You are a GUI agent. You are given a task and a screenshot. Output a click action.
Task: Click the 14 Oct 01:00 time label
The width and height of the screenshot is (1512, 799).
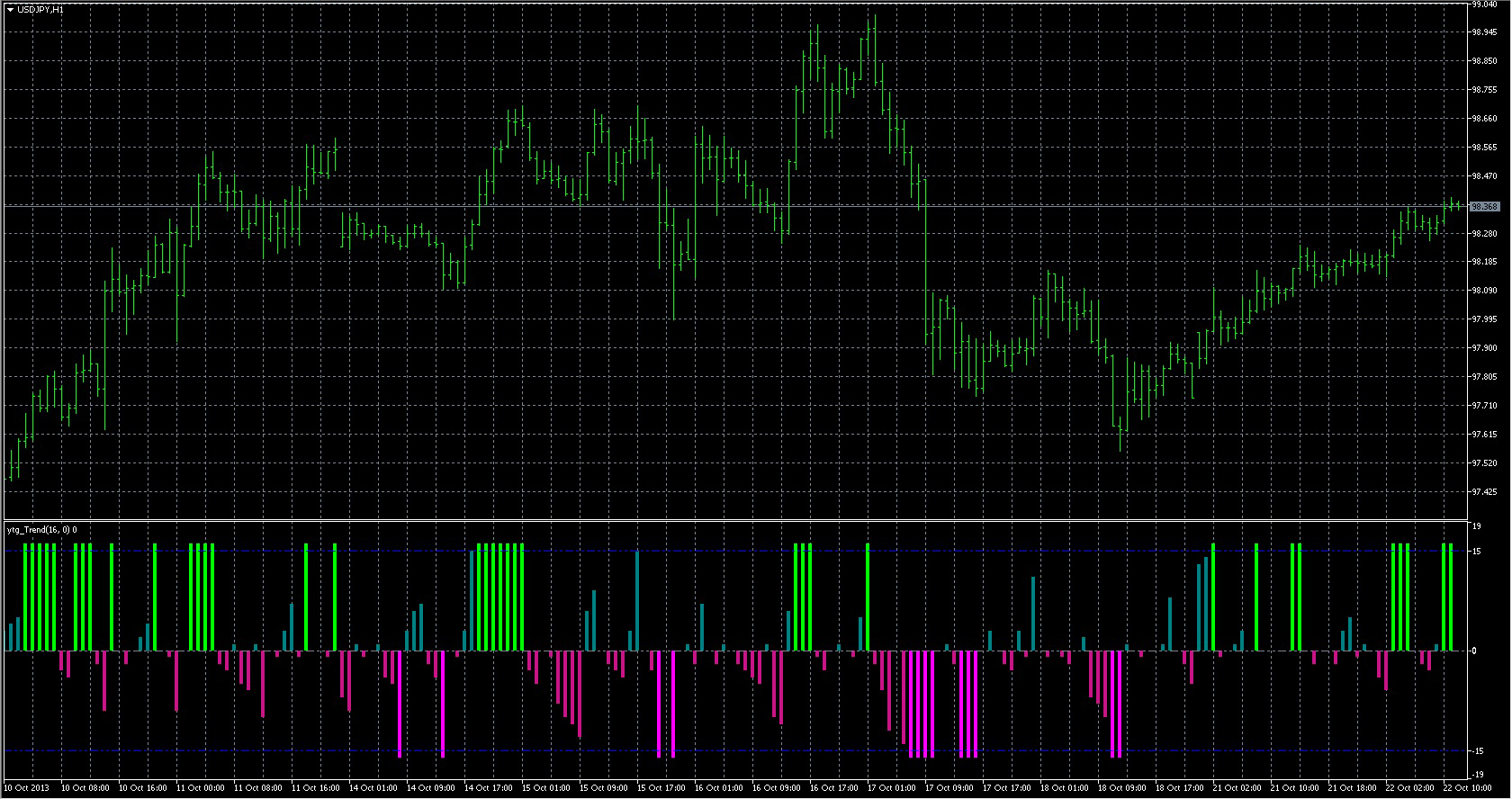tap(373, 788)
